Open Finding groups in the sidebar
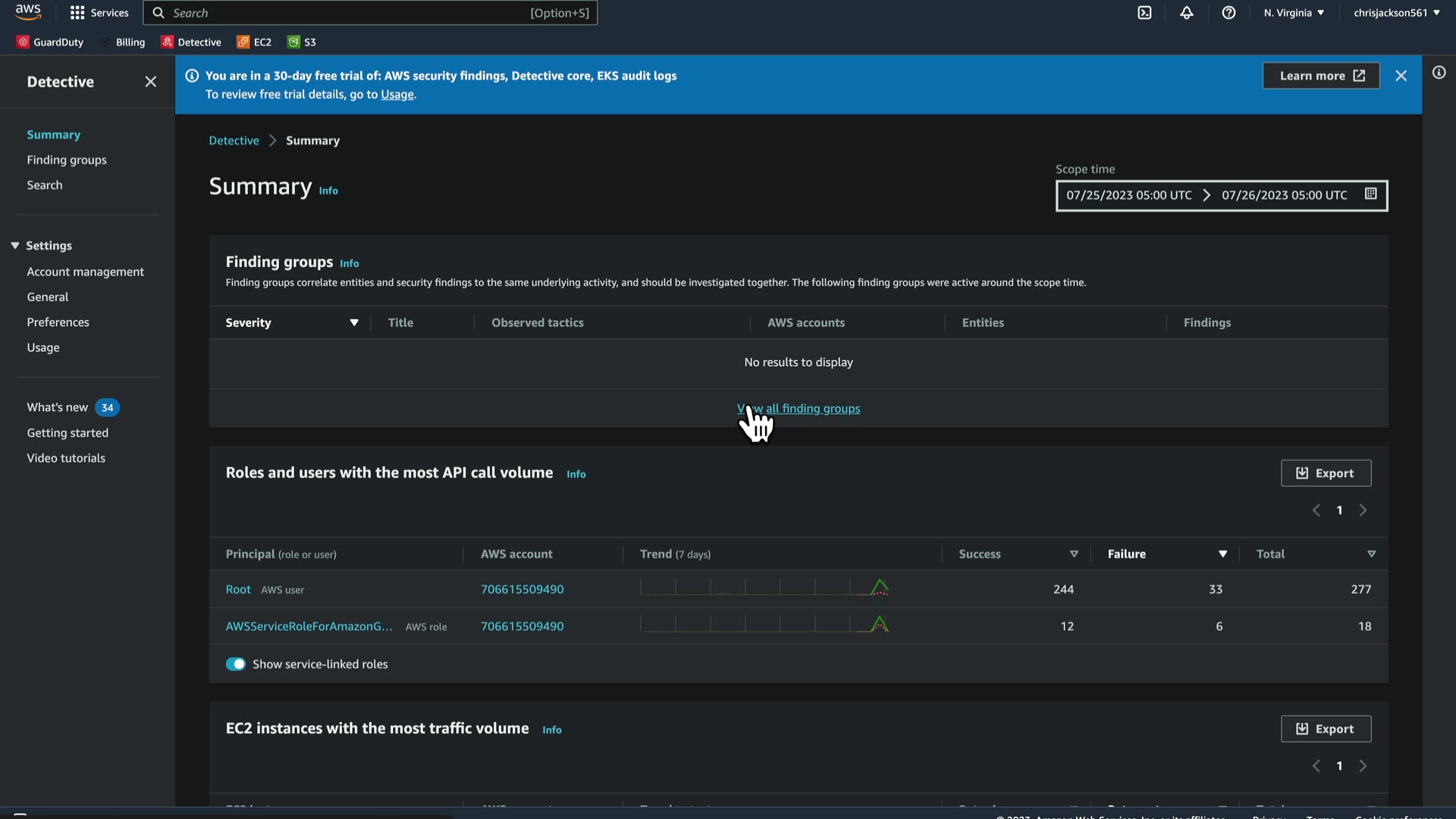1456x819 pixels. [x=67, y=160]
